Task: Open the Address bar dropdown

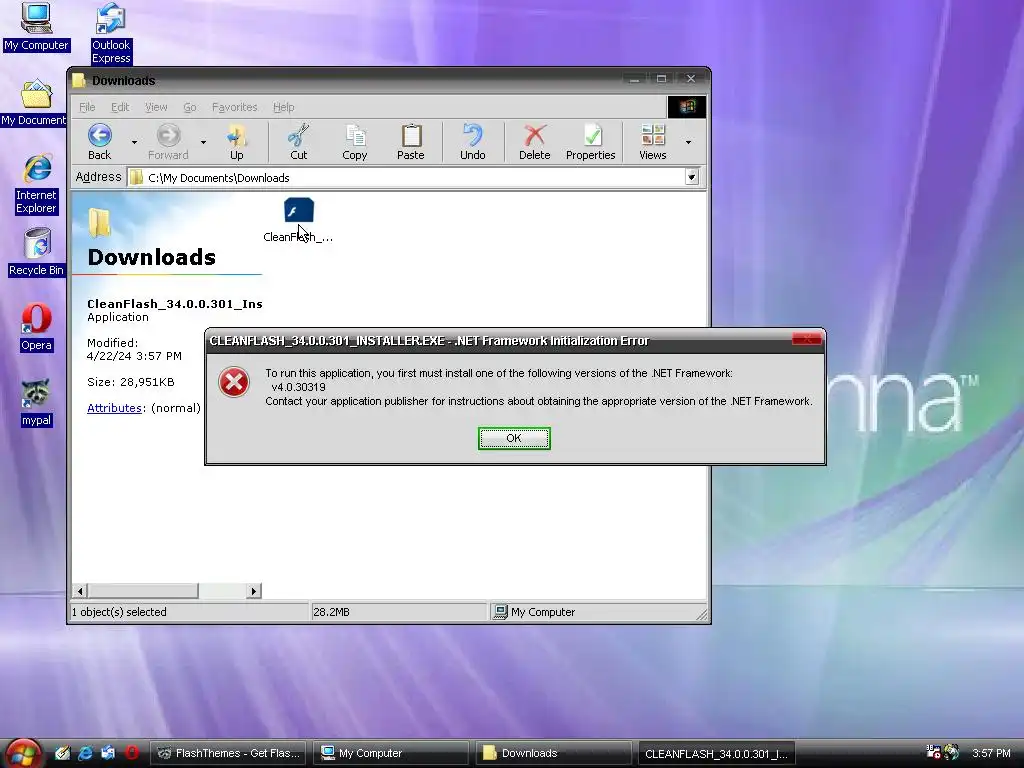Action: pyautogui.click(x=692, y=177)
